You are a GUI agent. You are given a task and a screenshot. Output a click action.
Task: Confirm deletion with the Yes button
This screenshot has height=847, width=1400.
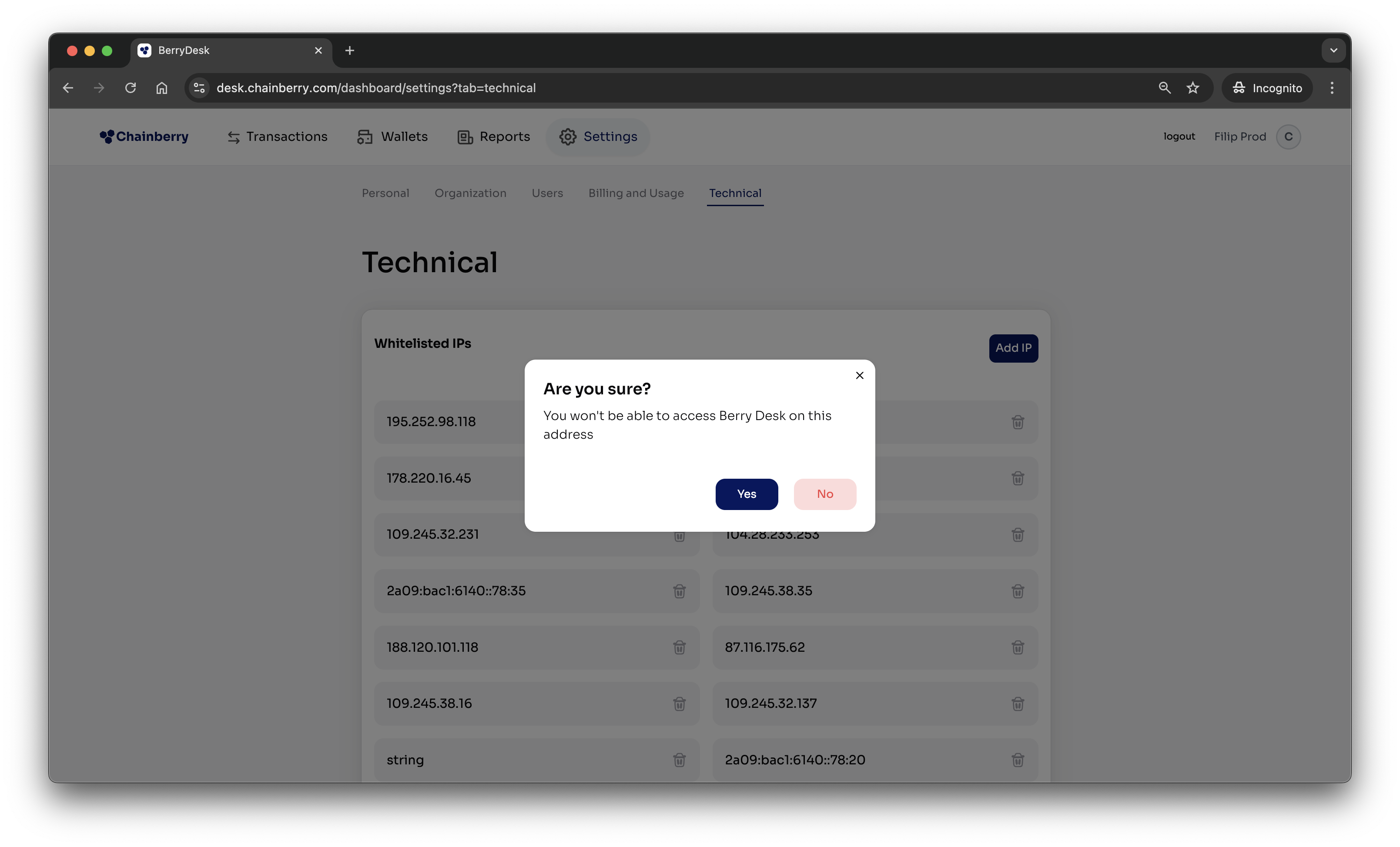[746, 494]
